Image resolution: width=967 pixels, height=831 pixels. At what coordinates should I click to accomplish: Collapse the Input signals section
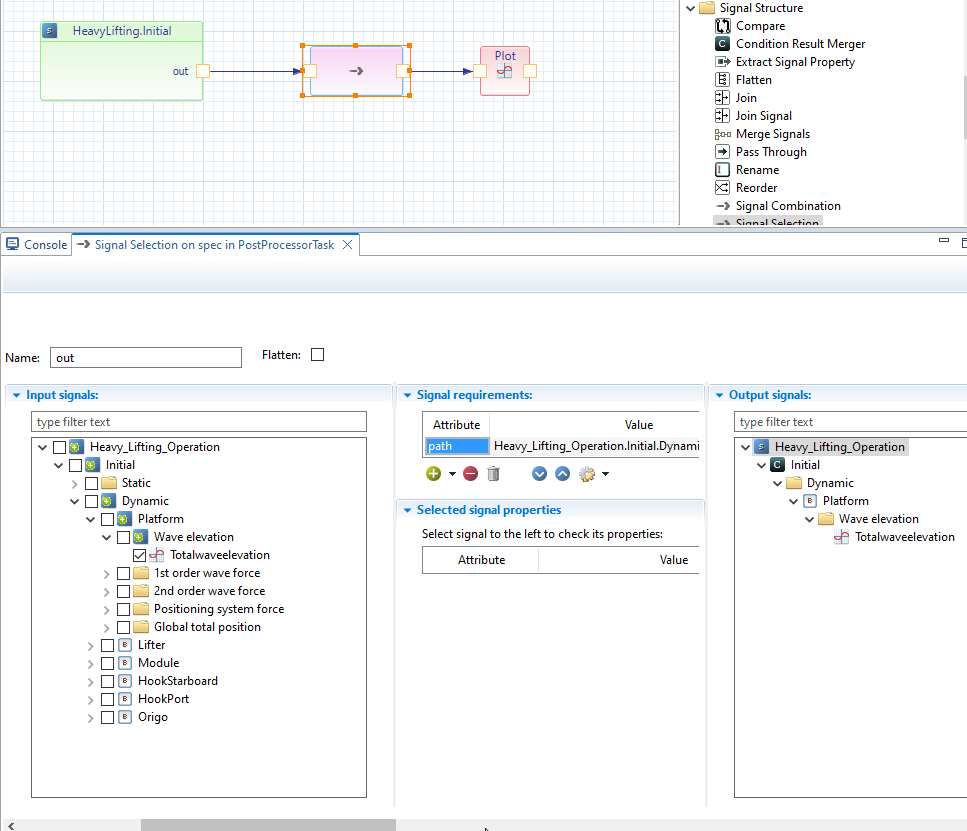coord(17,395)
